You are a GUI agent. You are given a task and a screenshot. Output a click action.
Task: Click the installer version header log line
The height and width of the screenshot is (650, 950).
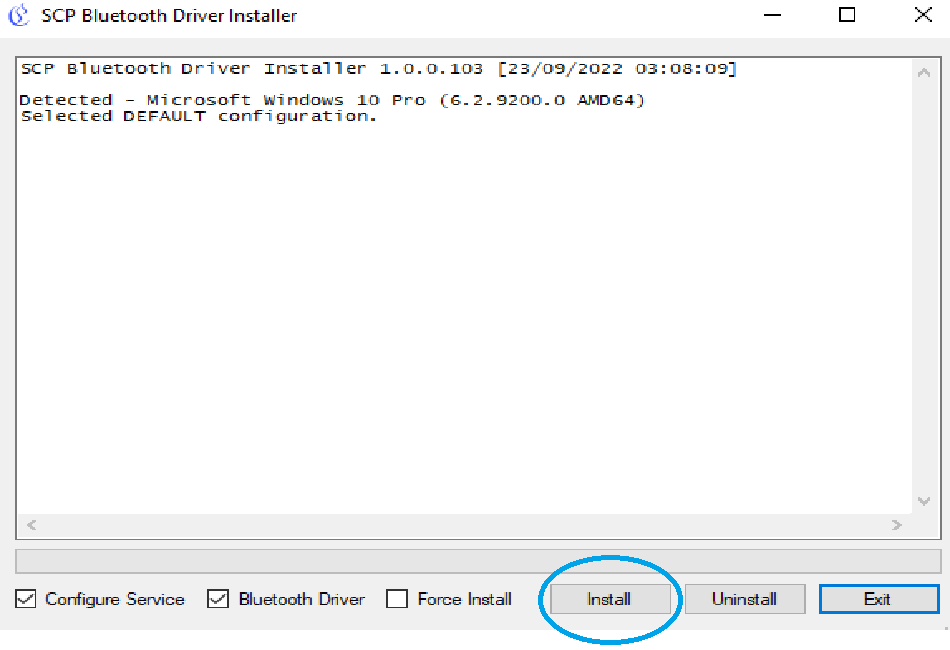[x=379, y=68]
